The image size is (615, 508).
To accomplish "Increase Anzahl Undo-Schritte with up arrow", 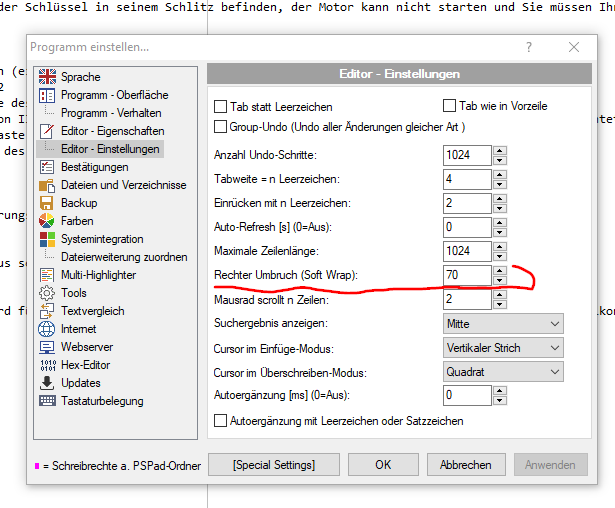I will (x=500, y=150).
